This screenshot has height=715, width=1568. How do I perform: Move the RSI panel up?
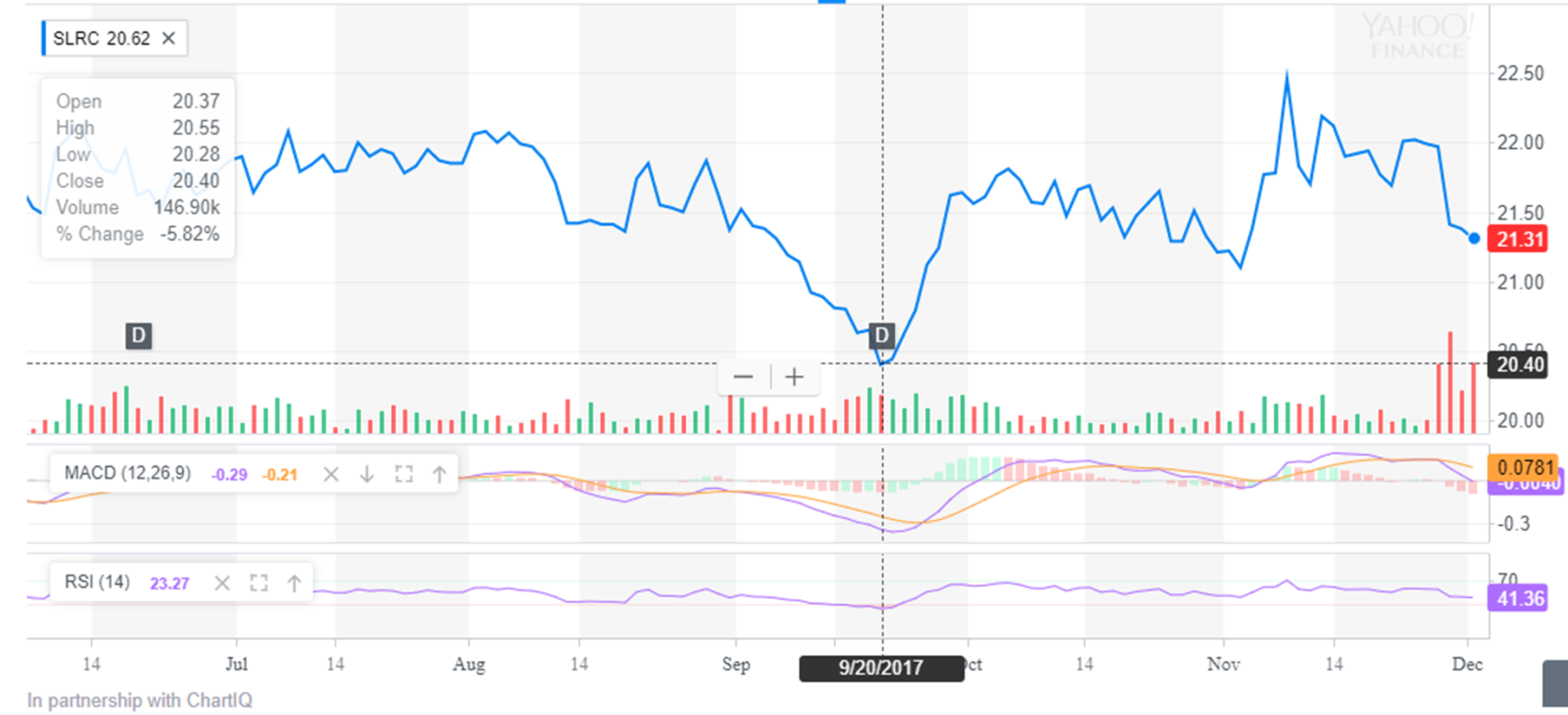294,583
